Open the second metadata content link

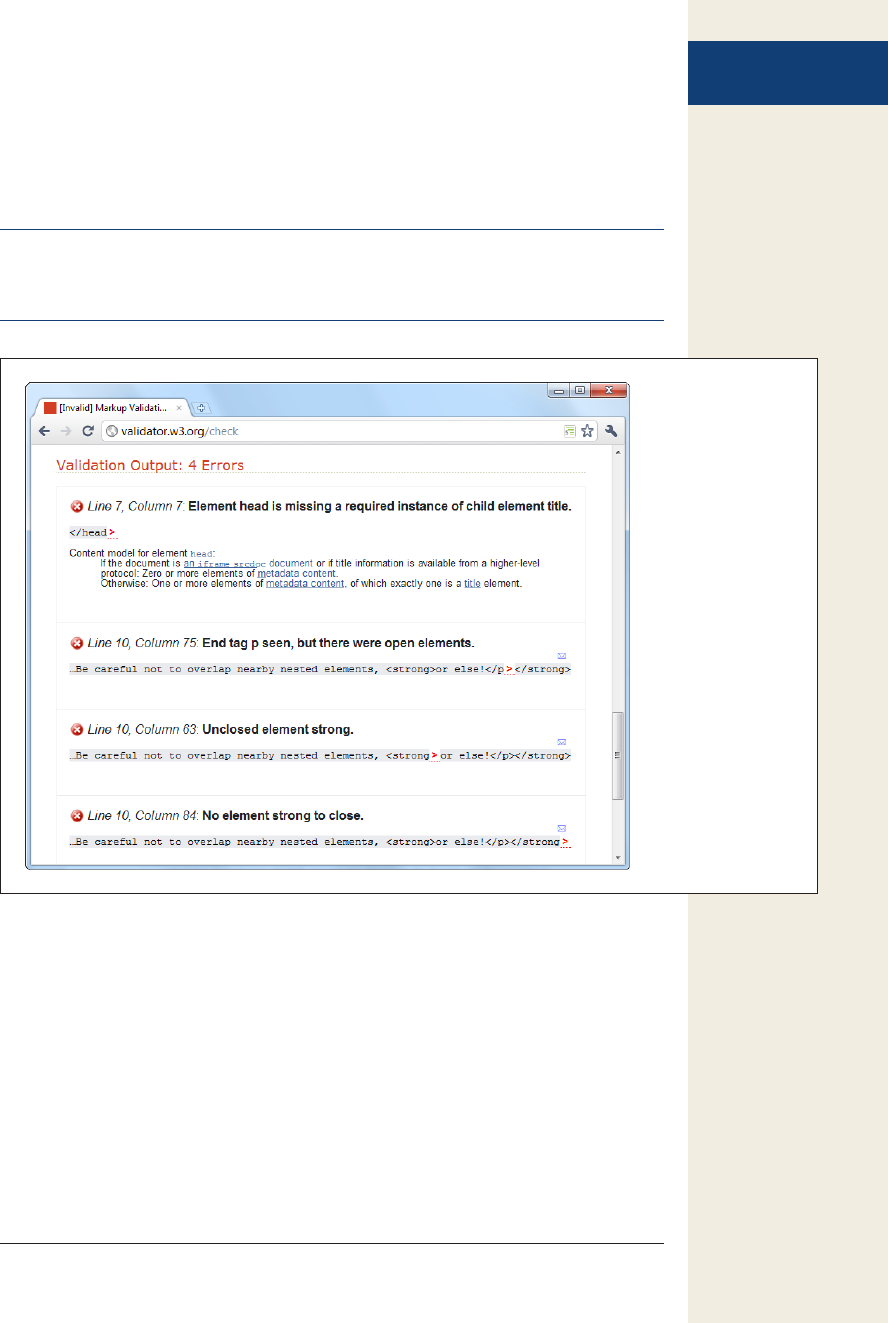pos(305,583)
